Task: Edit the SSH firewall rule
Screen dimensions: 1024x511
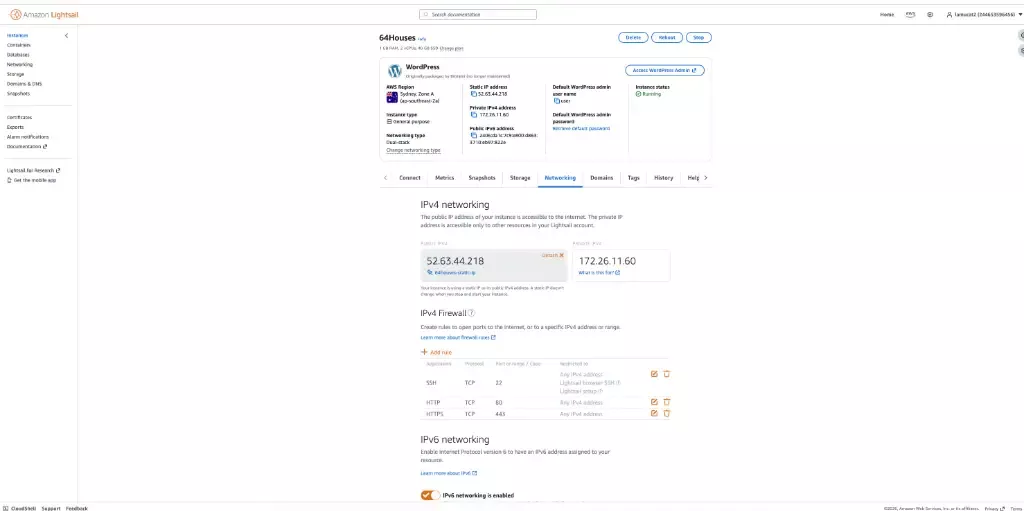Action: (x=654, y=374)
